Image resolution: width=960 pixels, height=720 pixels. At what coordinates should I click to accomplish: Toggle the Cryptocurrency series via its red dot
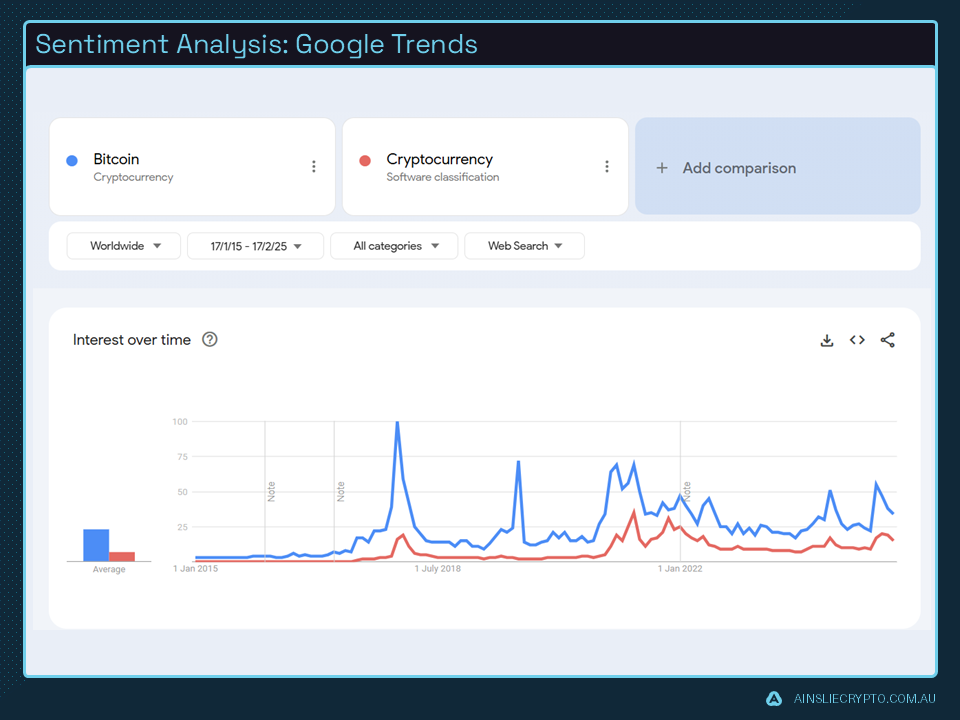[364, 159]
